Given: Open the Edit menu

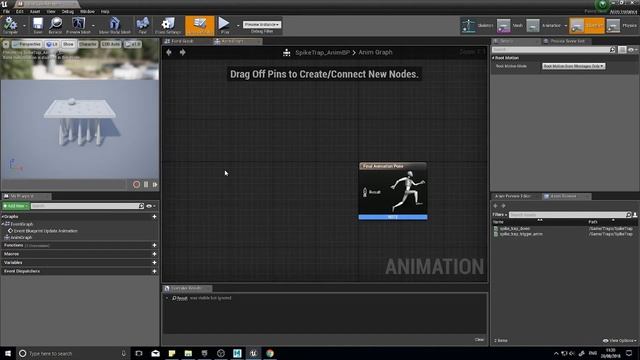Looking at the screenshot, I should coord(20,11).
